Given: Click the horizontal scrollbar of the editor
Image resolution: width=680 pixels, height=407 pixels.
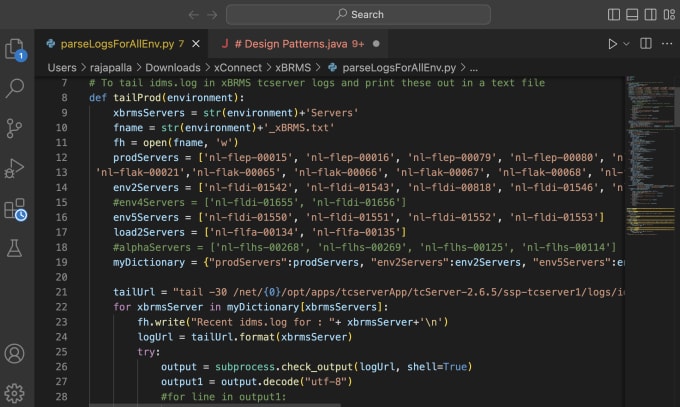Looking at the screenshot, I should (x=215, y=405).
